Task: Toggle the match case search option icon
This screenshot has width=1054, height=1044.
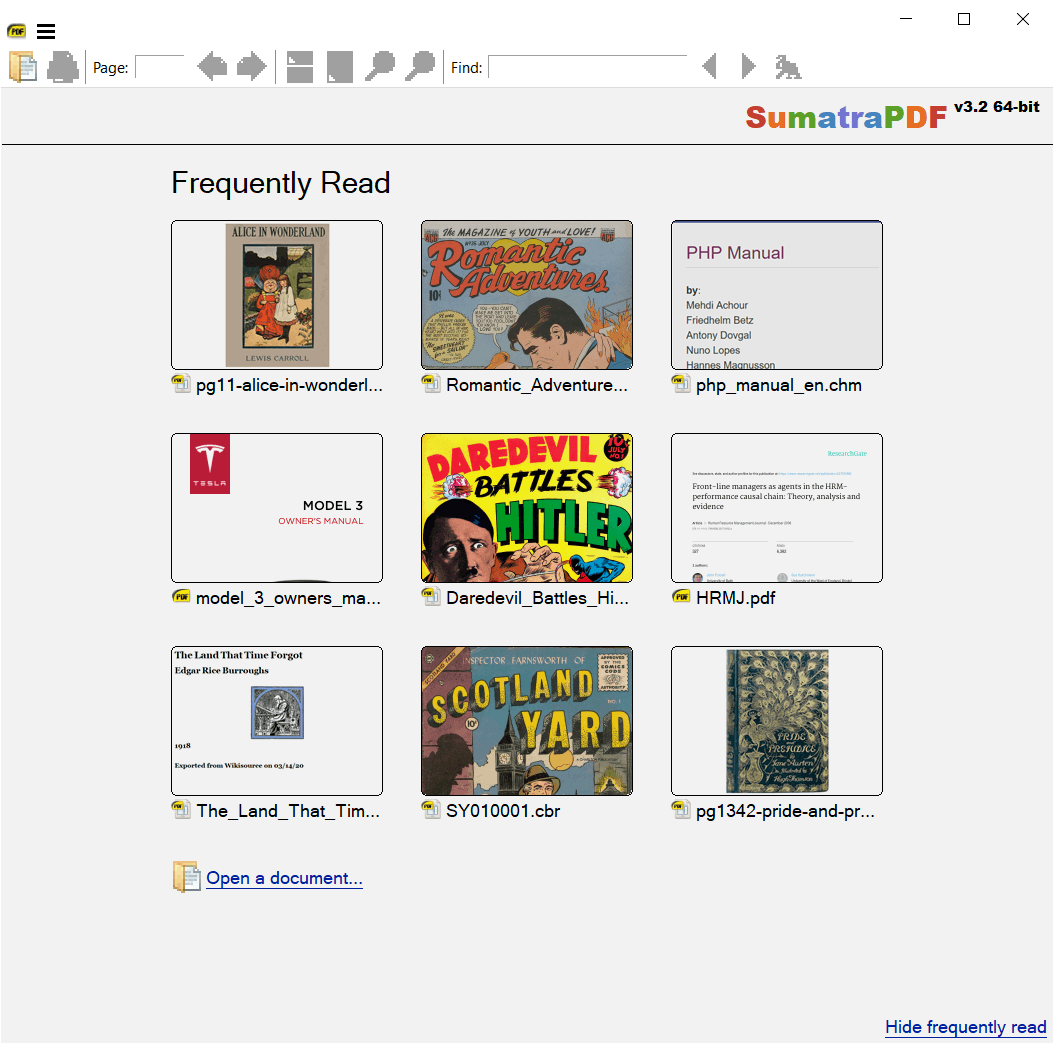Action: pos(788,66)
